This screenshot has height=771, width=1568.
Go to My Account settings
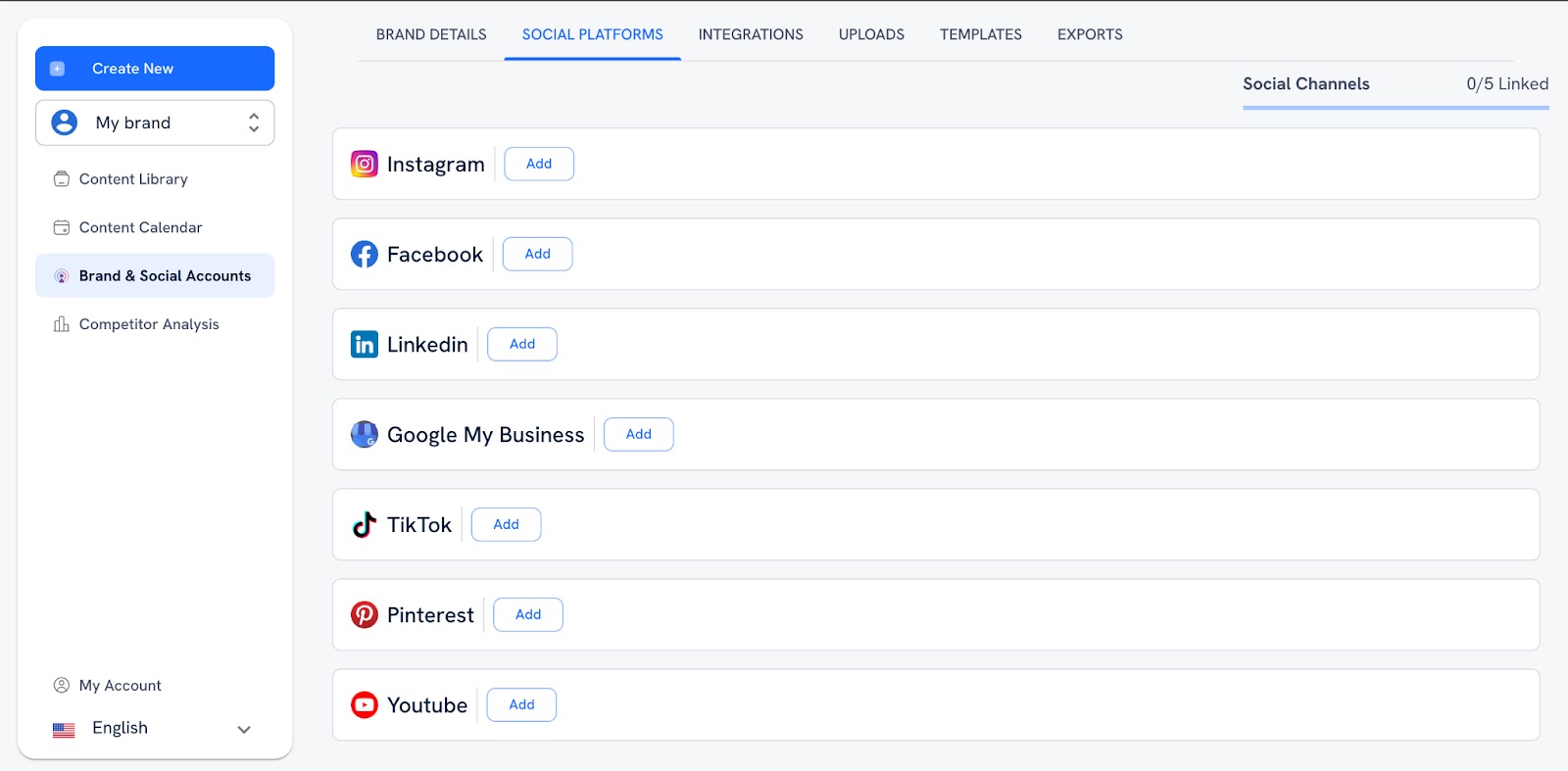click(x=120, y=686)
